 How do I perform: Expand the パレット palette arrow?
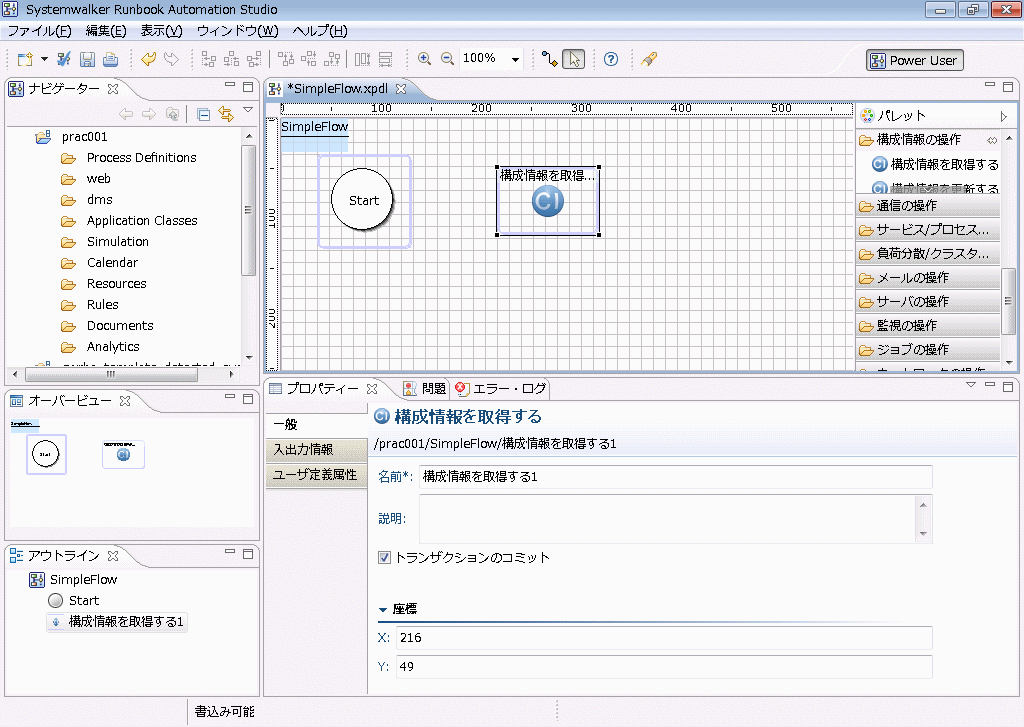point(1003,116)
